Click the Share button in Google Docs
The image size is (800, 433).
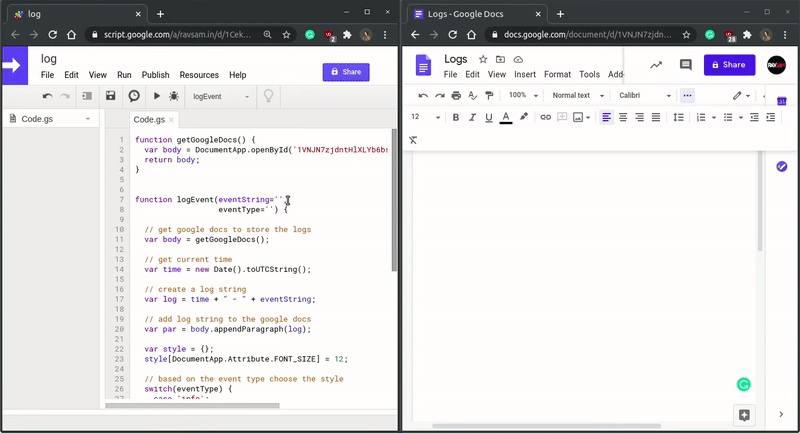coord(729,65)
